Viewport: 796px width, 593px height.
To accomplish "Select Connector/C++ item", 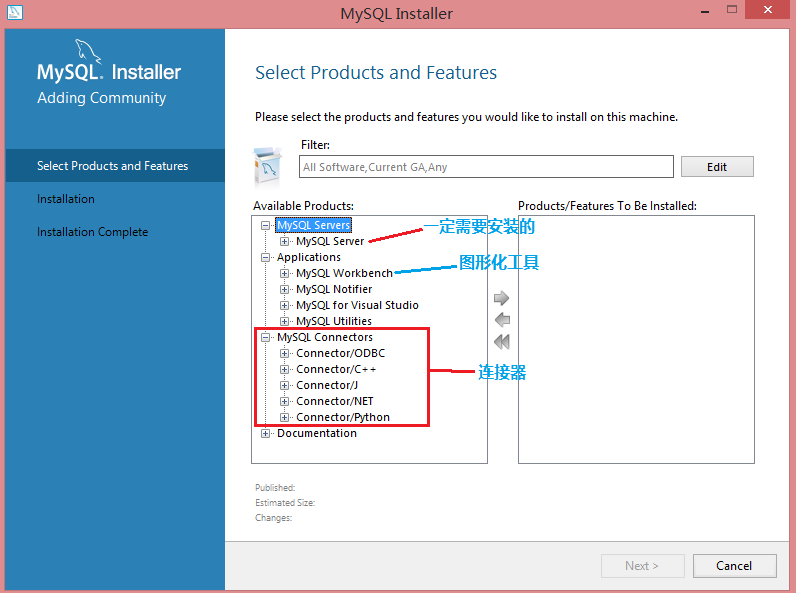I will point(336,369).
